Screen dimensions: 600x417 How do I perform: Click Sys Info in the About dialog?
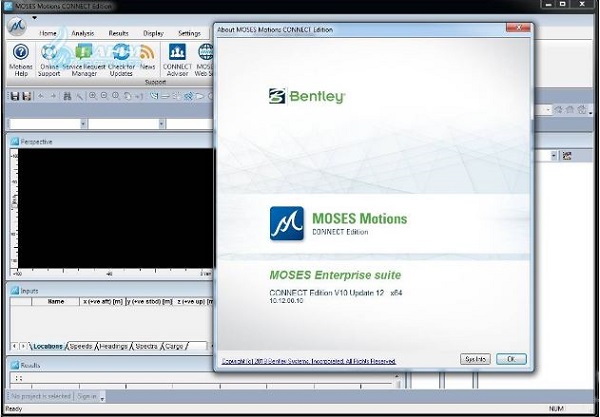(x=475, y=359)
